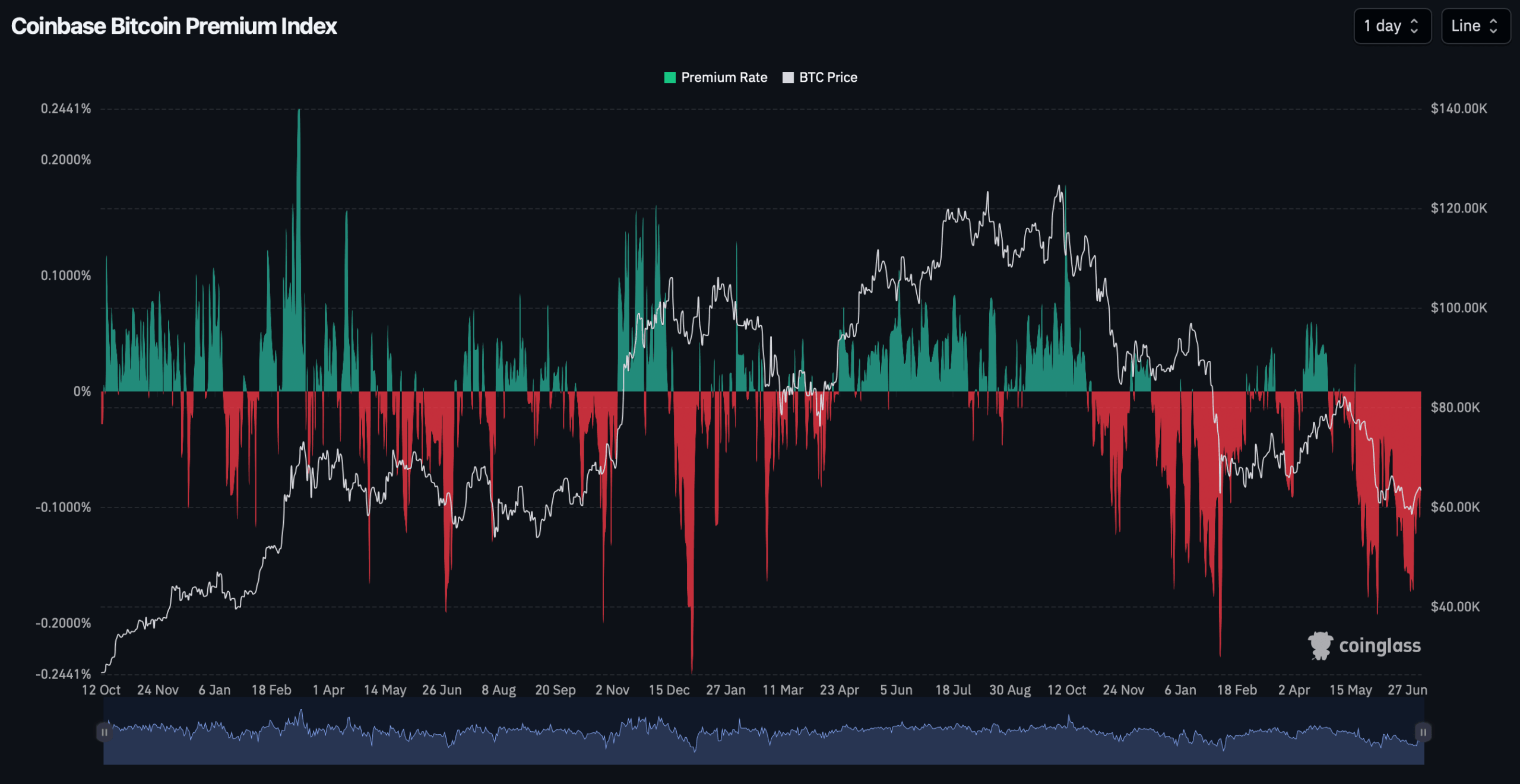Click the -0.1000% axis label
Viewport: 1520px width, 784px height.
(64, 507)
